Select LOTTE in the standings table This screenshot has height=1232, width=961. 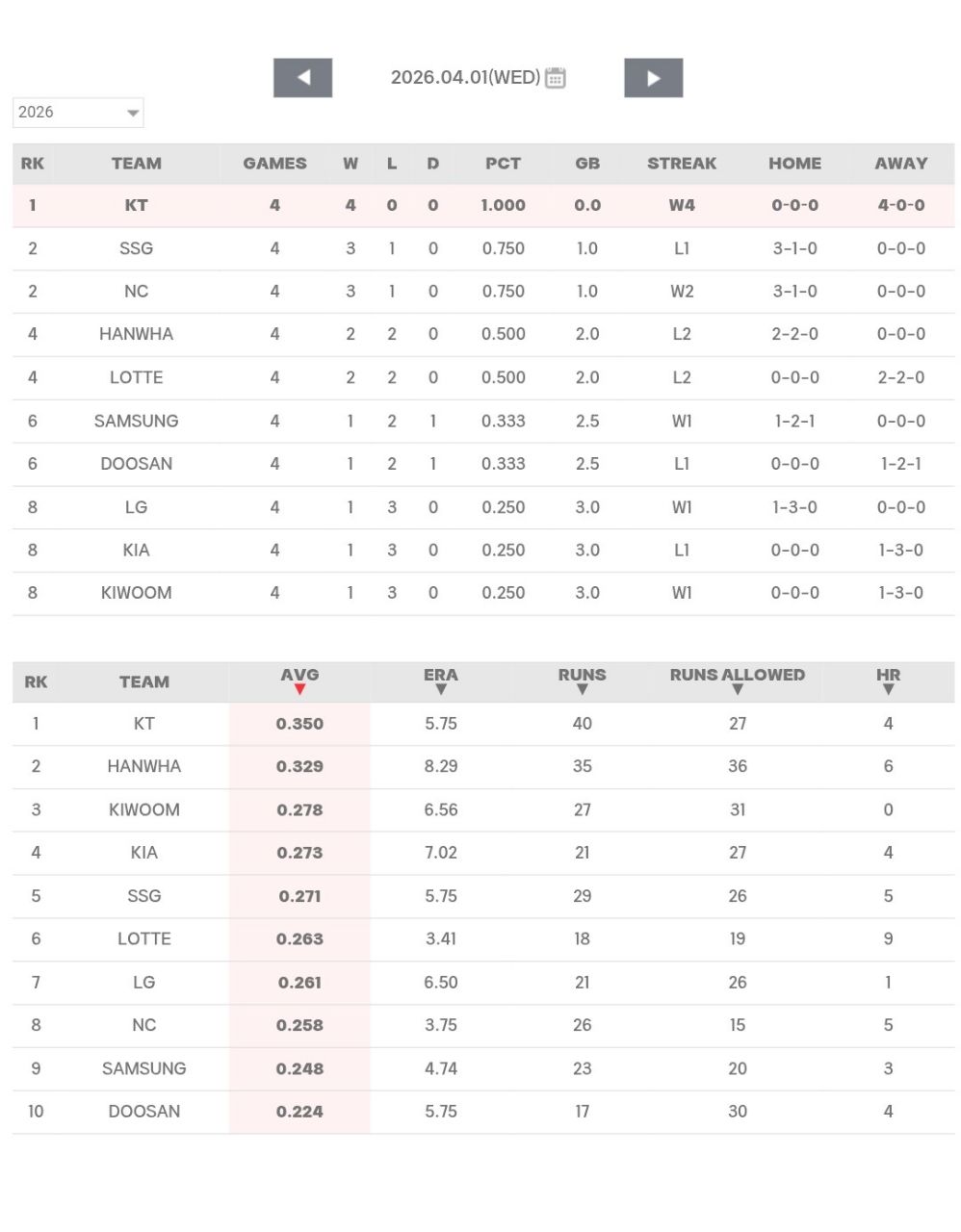tap(136, 377)
